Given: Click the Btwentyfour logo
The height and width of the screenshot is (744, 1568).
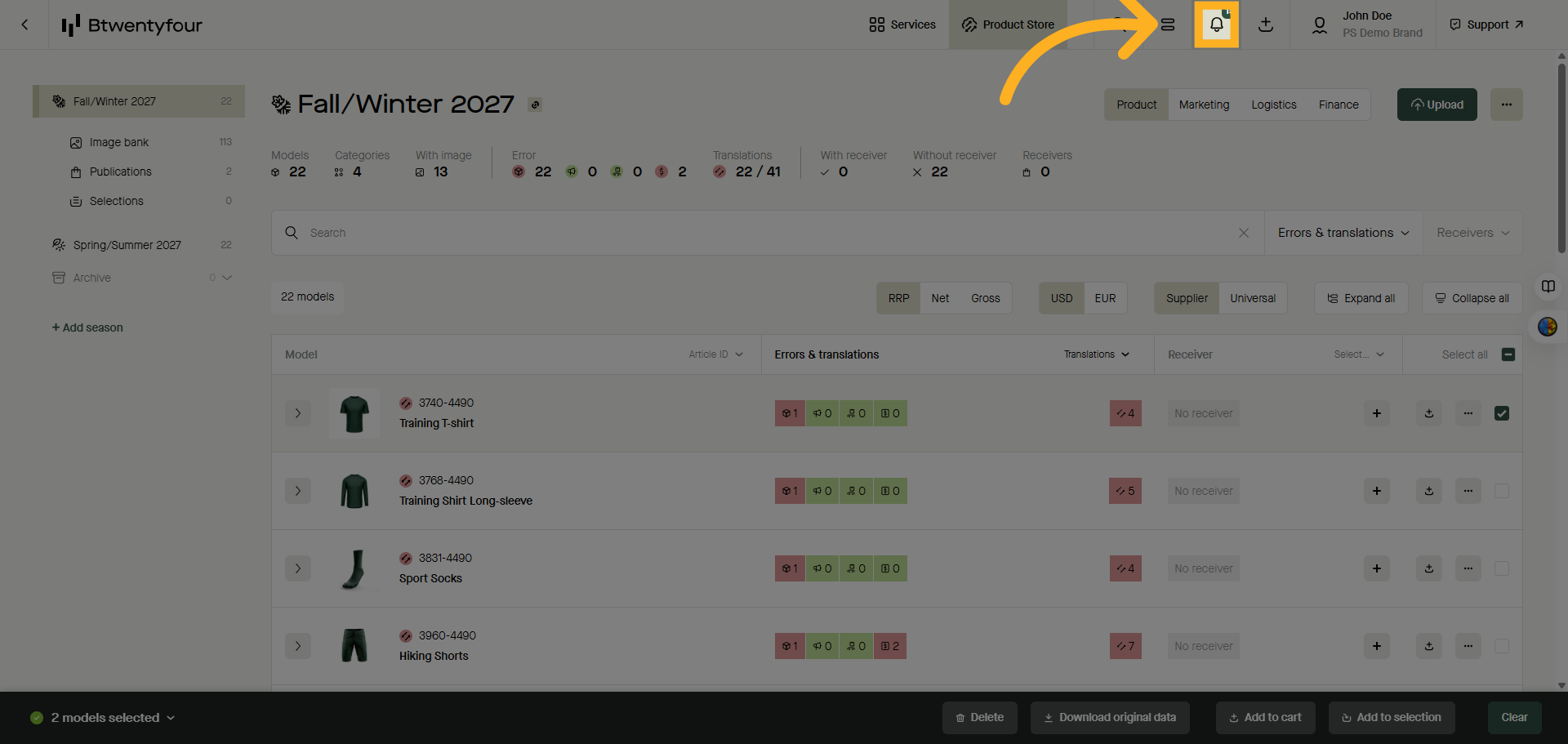Looking at the screenshot, I should [x=132, y=25].
